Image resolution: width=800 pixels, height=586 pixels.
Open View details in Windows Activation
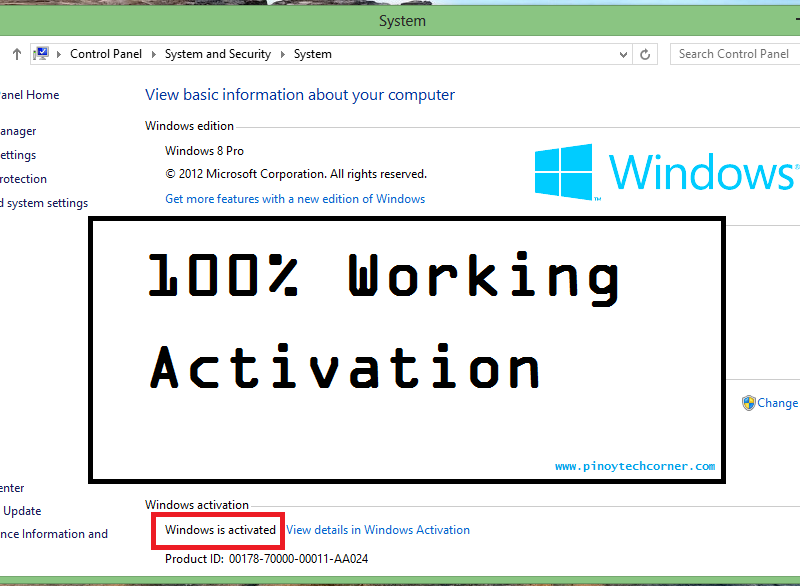(x=378, y=530)
